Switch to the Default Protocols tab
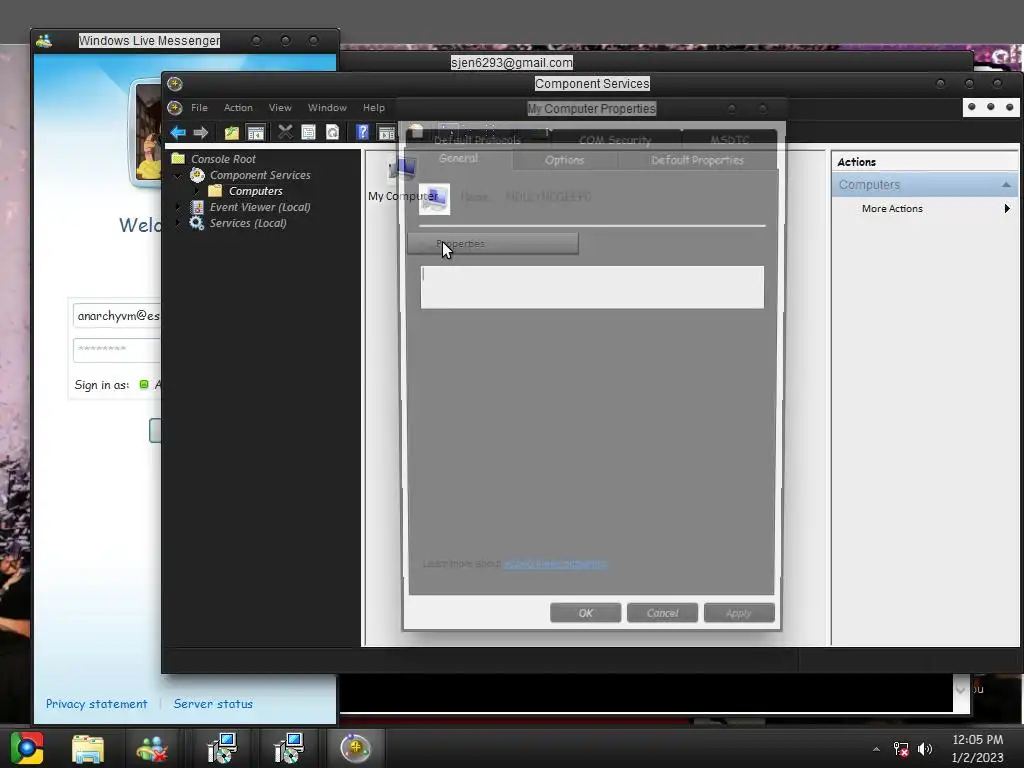 pos(477,140)
